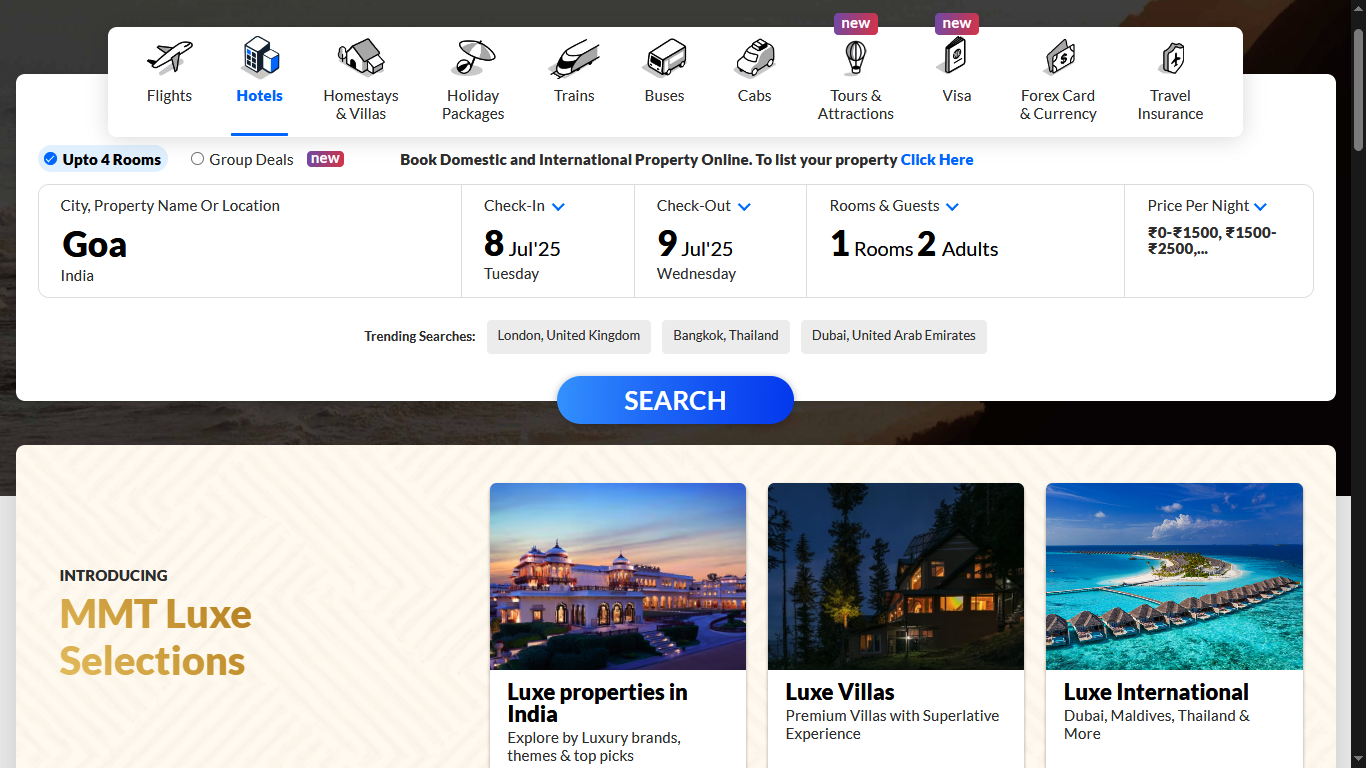Switch to the Cabs tab label
This screenshot has height=768, width=1366.
pyautogui.click(x=755, y=96)
